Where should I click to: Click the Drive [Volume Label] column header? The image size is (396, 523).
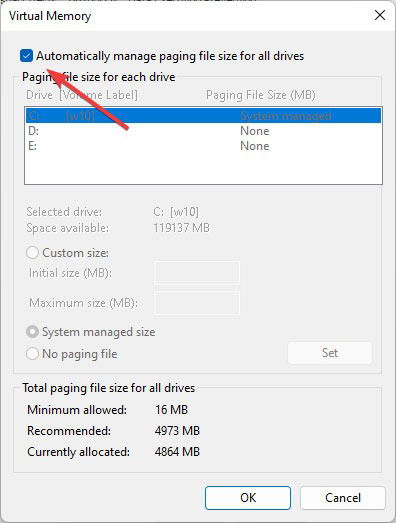pos(82,95)
